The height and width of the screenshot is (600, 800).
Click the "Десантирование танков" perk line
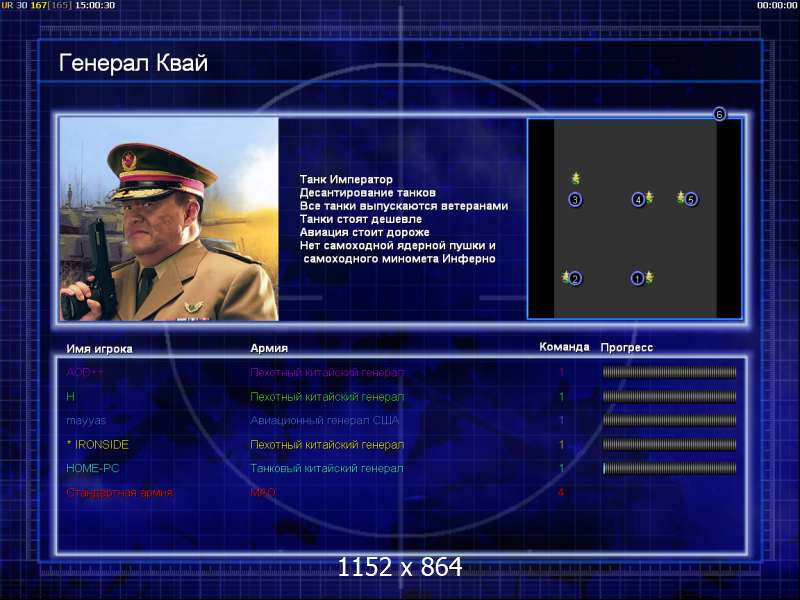pyautogui.click(x=368, y=193)
